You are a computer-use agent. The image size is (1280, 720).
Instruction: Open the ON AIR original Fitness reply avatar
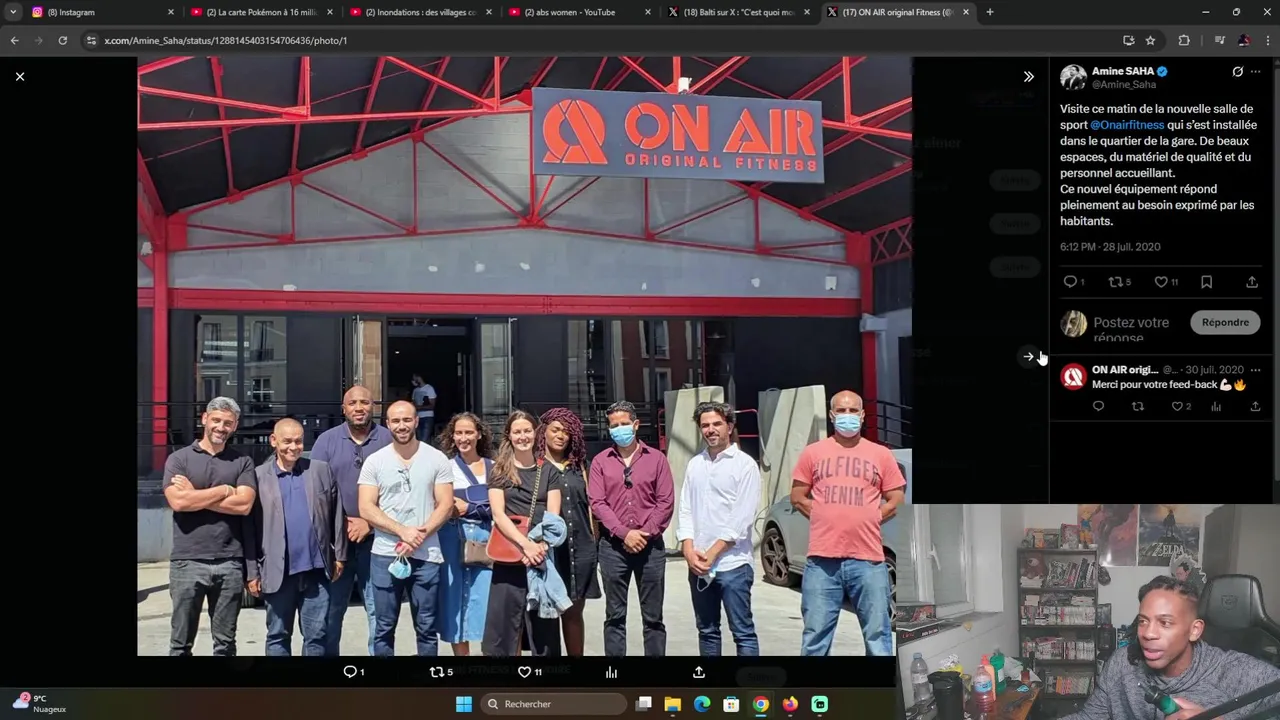click(x=1073, y=376)
